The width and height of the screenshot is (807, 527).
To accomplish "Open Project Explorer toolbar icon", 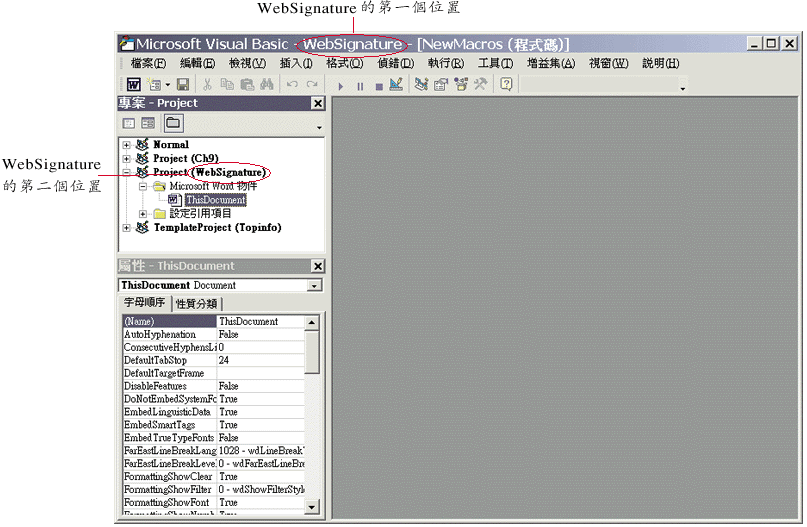I will pyautogui.click(x=422, y=84).
